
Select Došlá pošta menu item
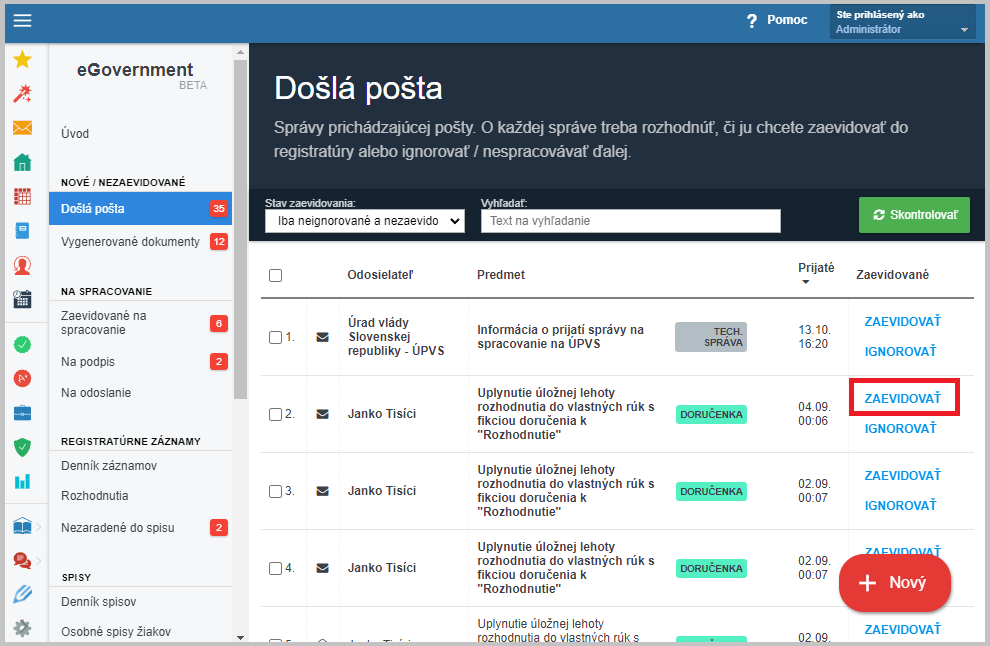pos(140,208)
